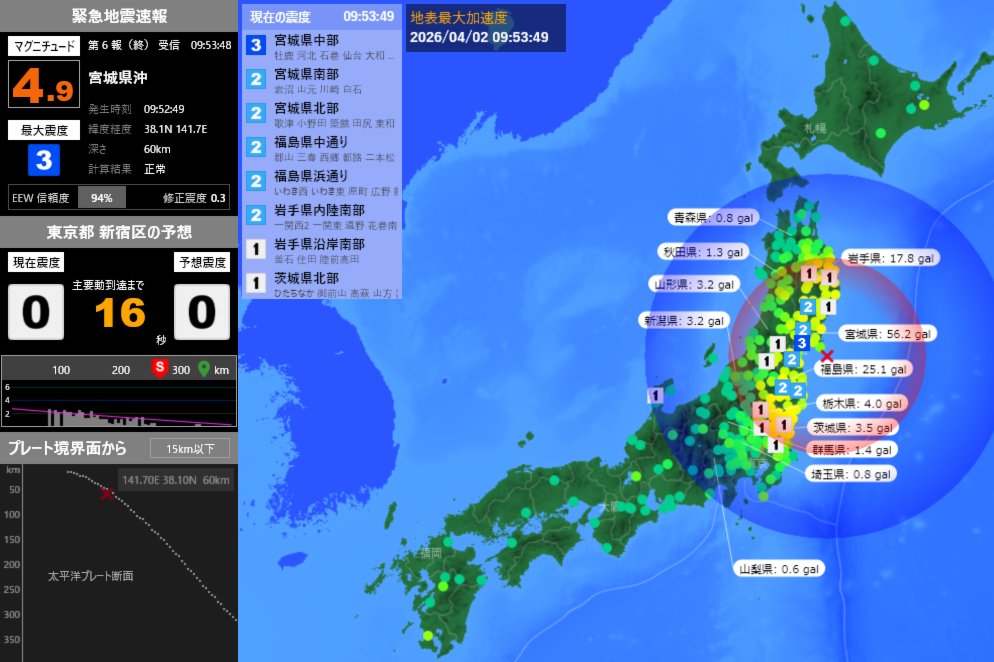Click the red S-wave indicator on the distance scale
The image size is (994, 662).
click(x=162, y=370)
